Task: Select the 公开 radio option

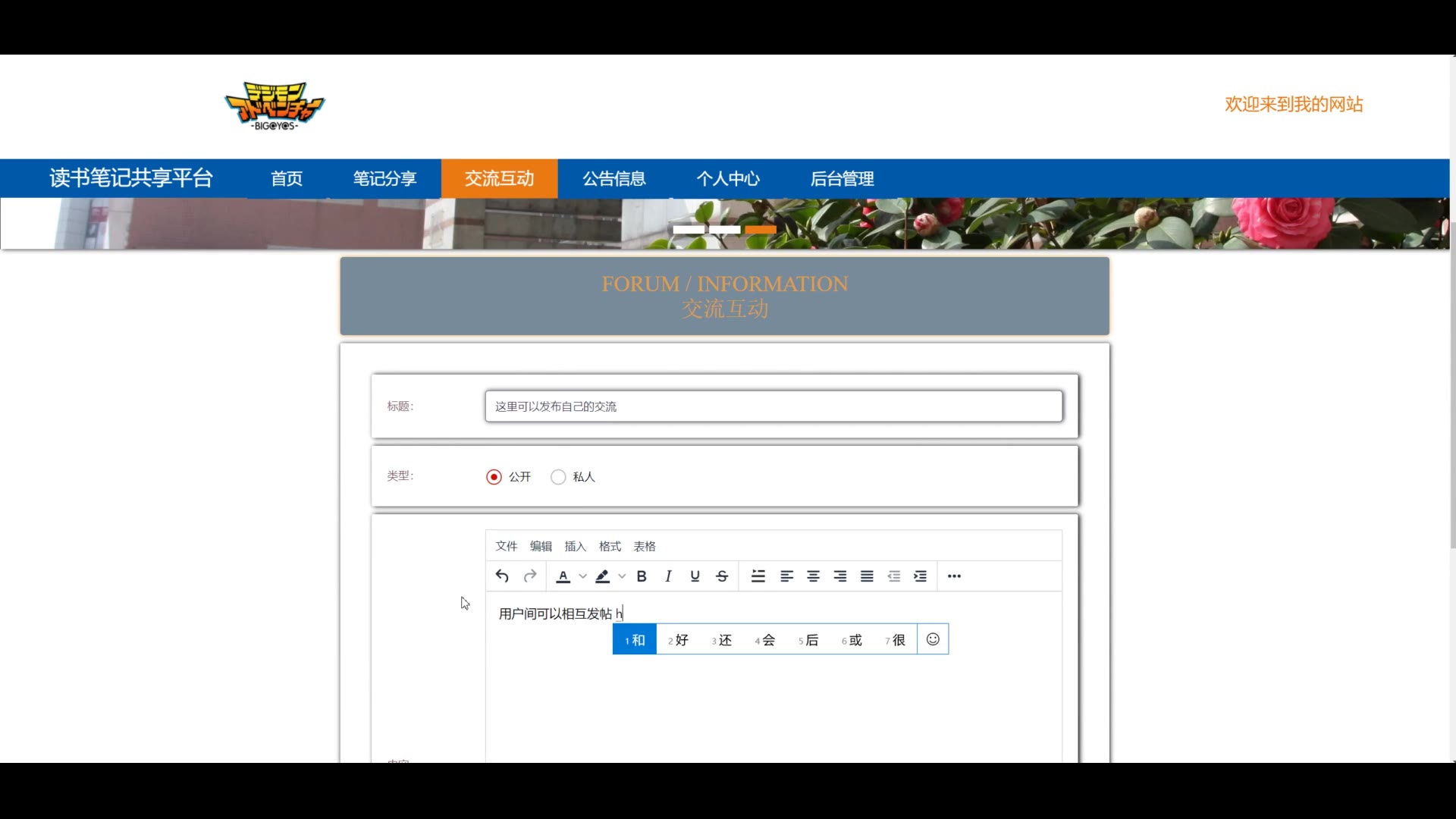Action: [494, 477]
